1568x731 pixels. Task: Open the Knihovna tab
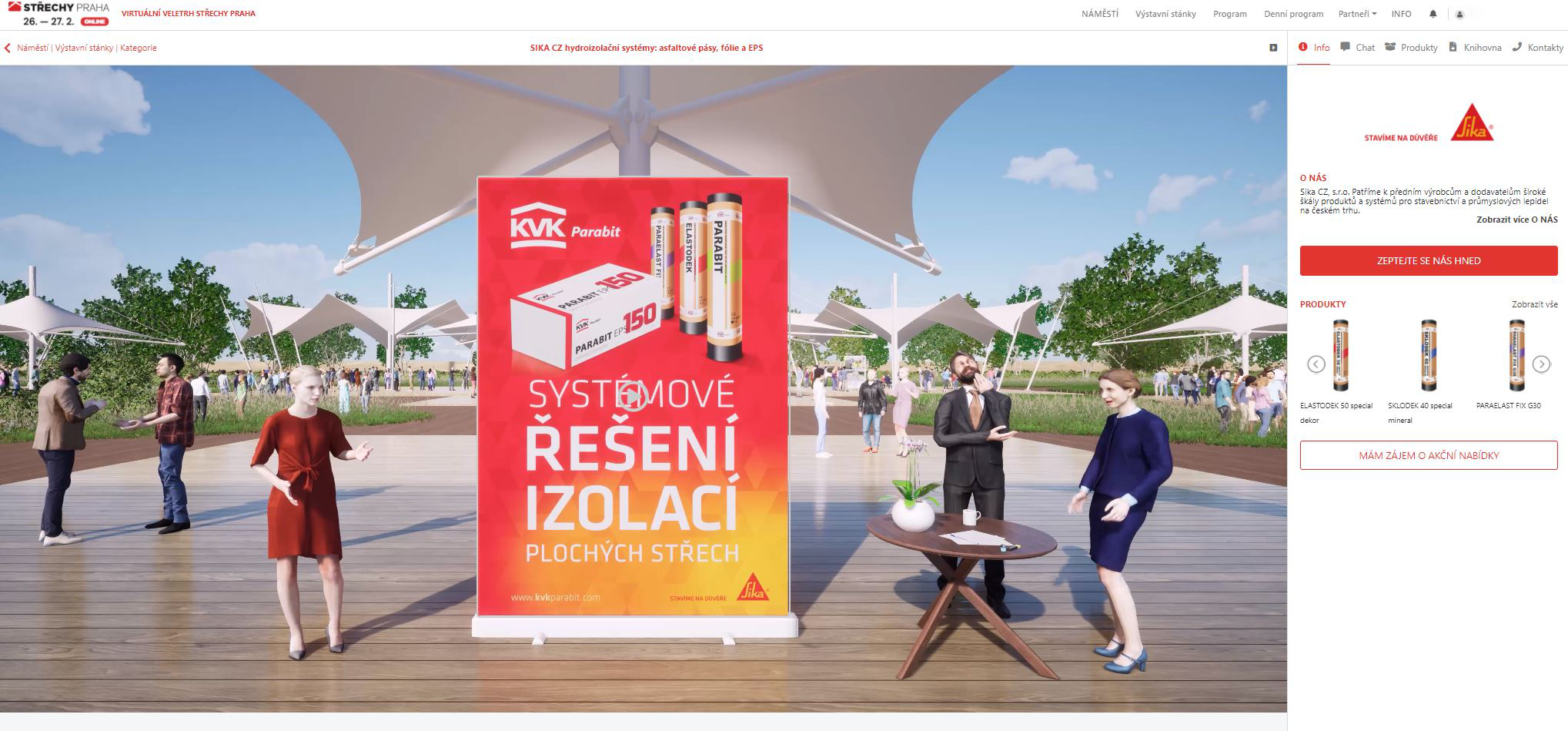1475,48
